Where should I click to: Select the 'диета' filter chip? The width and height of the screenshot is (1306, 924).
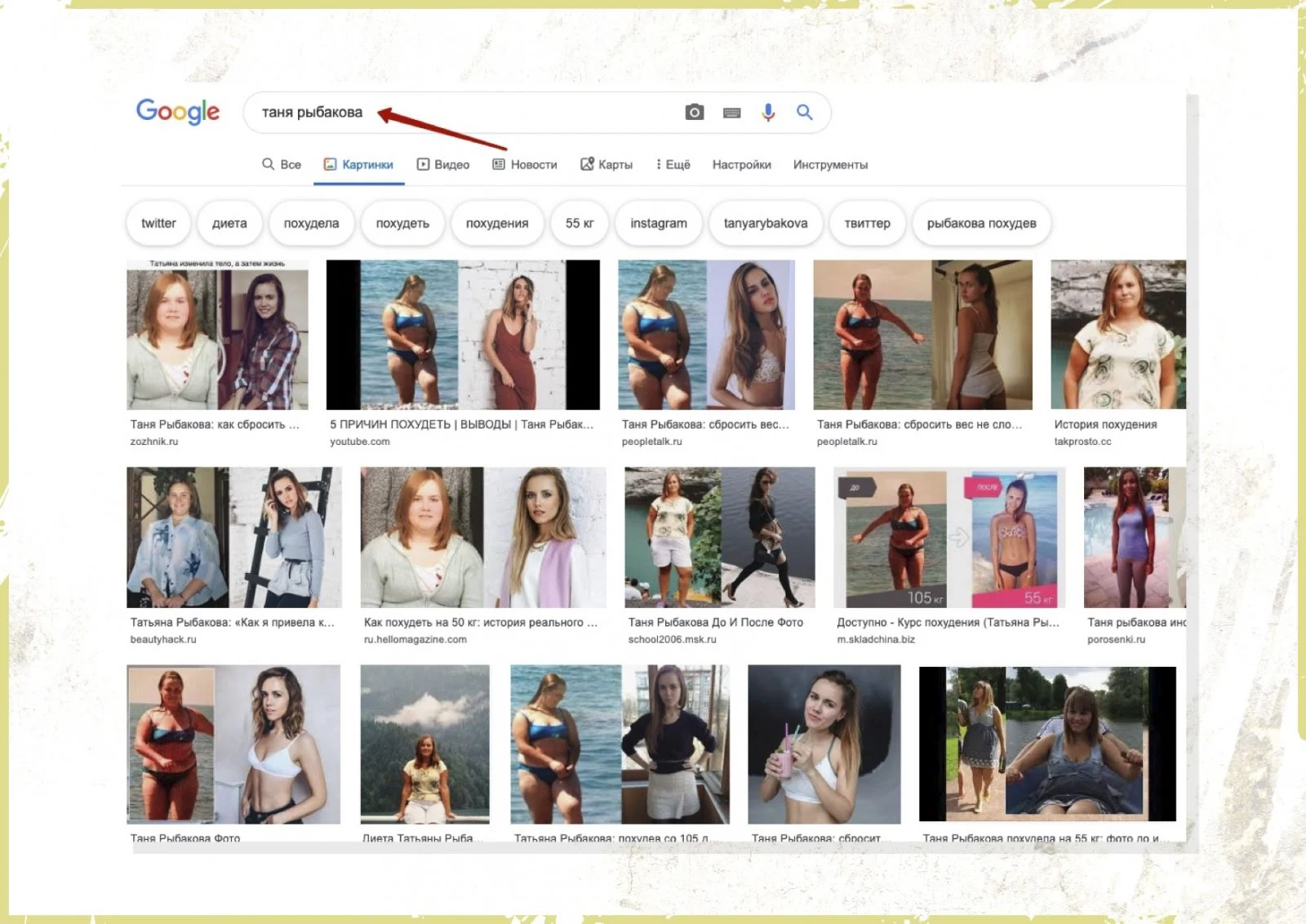(x=229, y=224)
